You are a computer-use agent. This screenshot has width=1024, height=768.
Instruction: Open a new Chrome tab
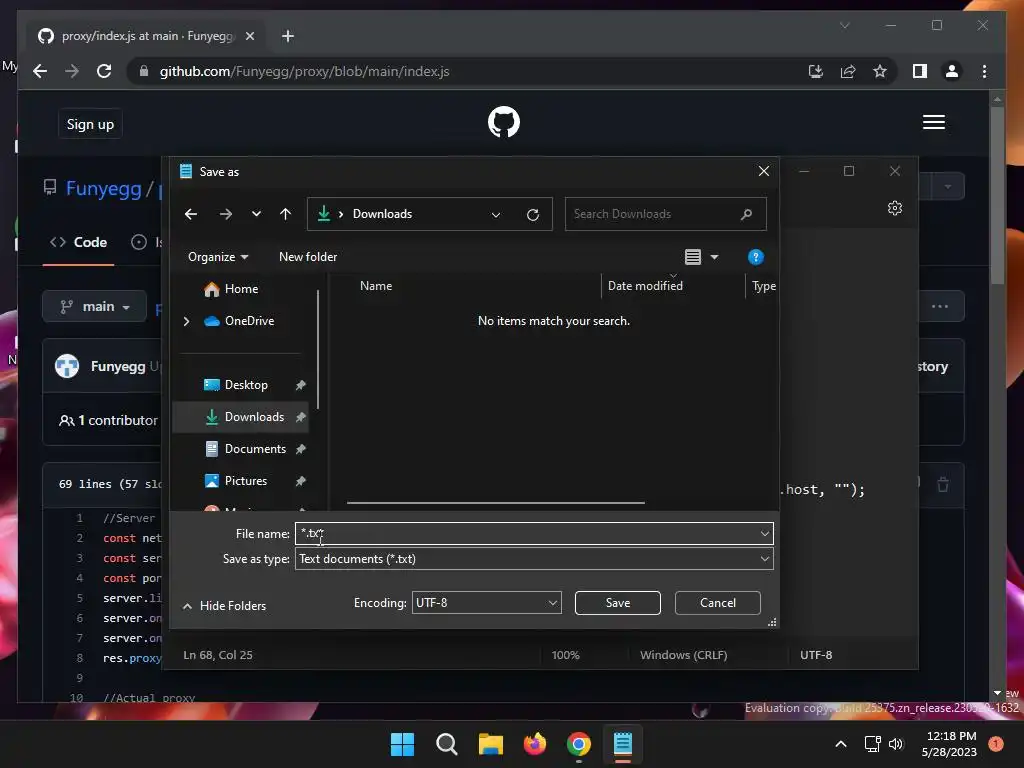pos(288,36)
